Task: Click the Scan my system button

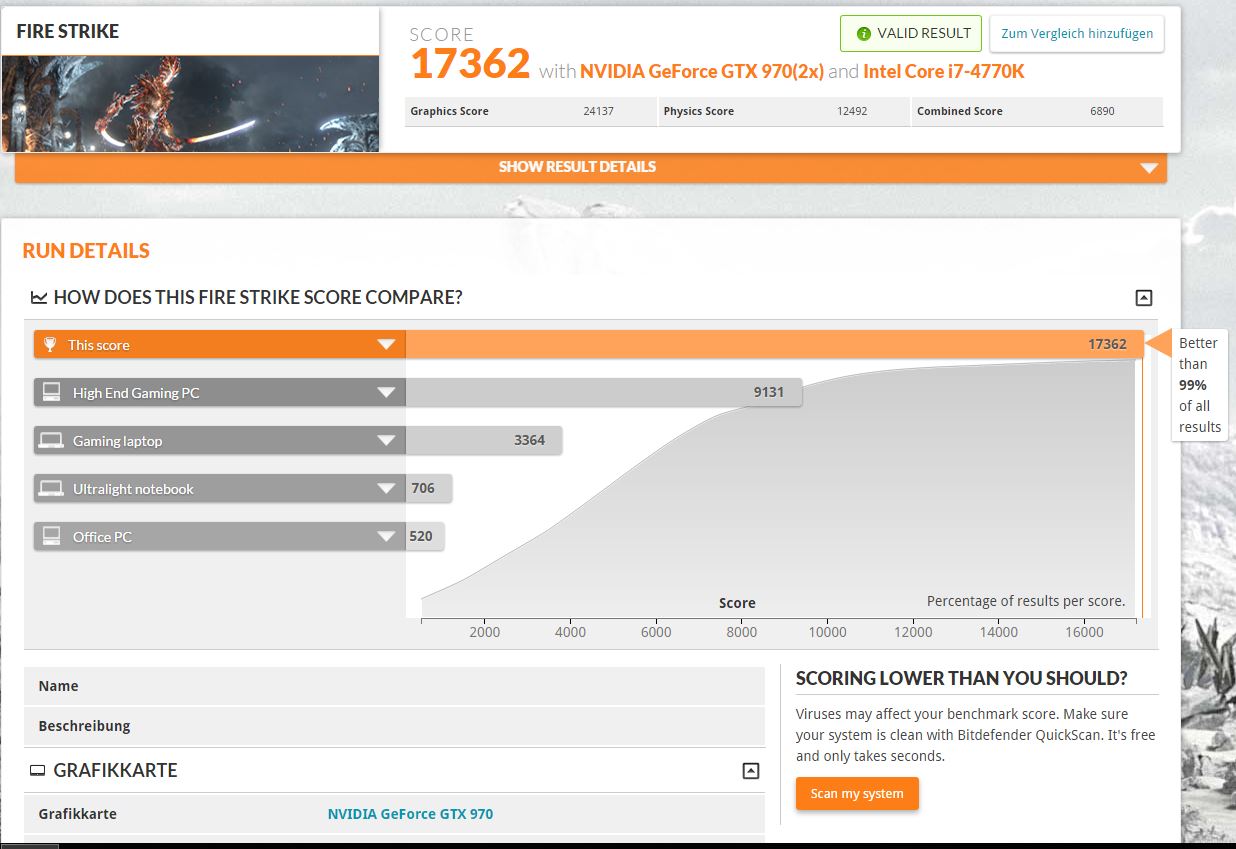Action: coord(857,794)
